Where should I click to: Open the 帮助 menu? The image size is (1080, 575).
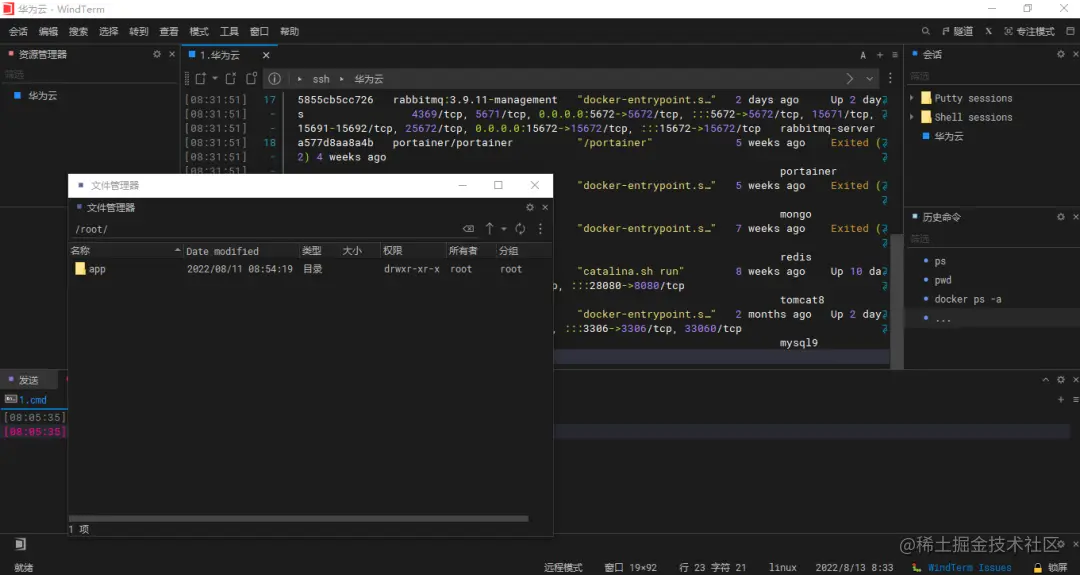click(x=289, y=31)
